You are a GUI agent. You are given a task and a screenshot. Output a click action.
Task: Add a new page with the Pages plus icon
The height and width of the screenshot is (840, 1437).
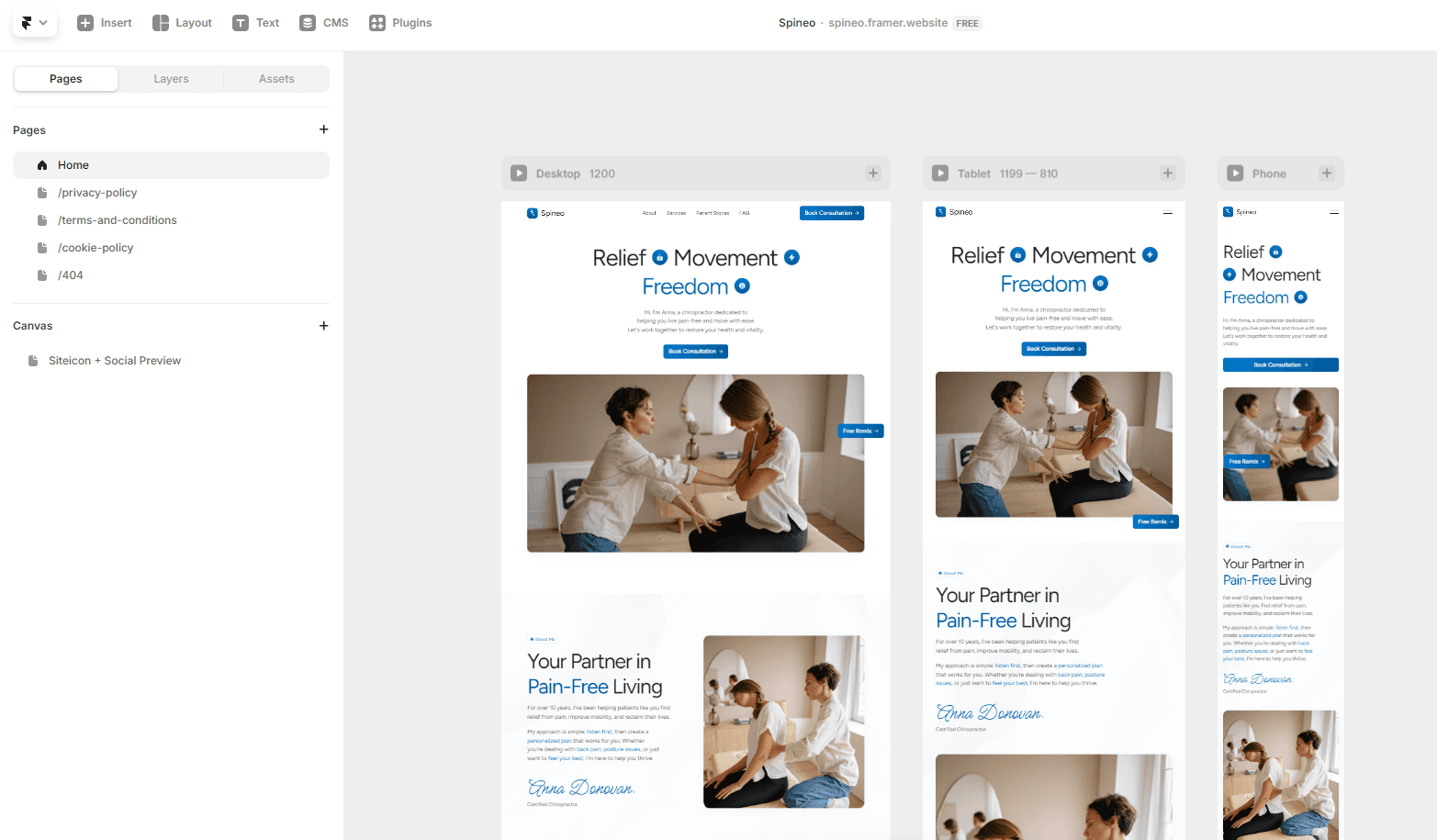[323, 129]
